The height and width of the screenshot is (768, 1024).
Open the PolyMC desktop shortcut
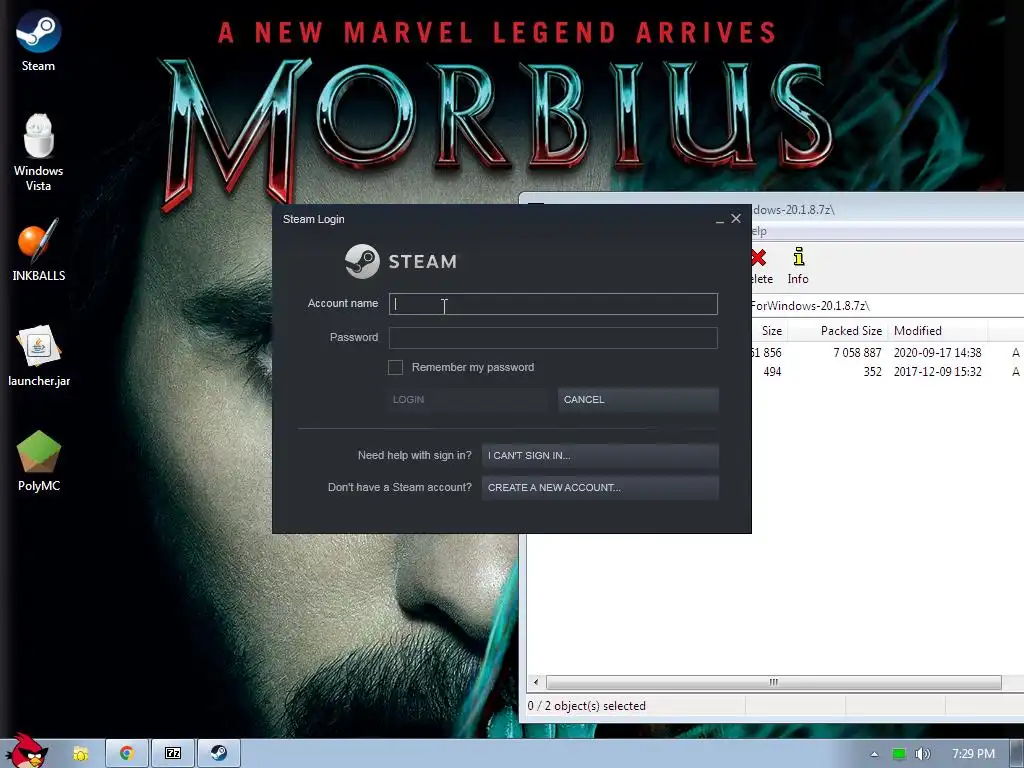click(x=39, y=460)
